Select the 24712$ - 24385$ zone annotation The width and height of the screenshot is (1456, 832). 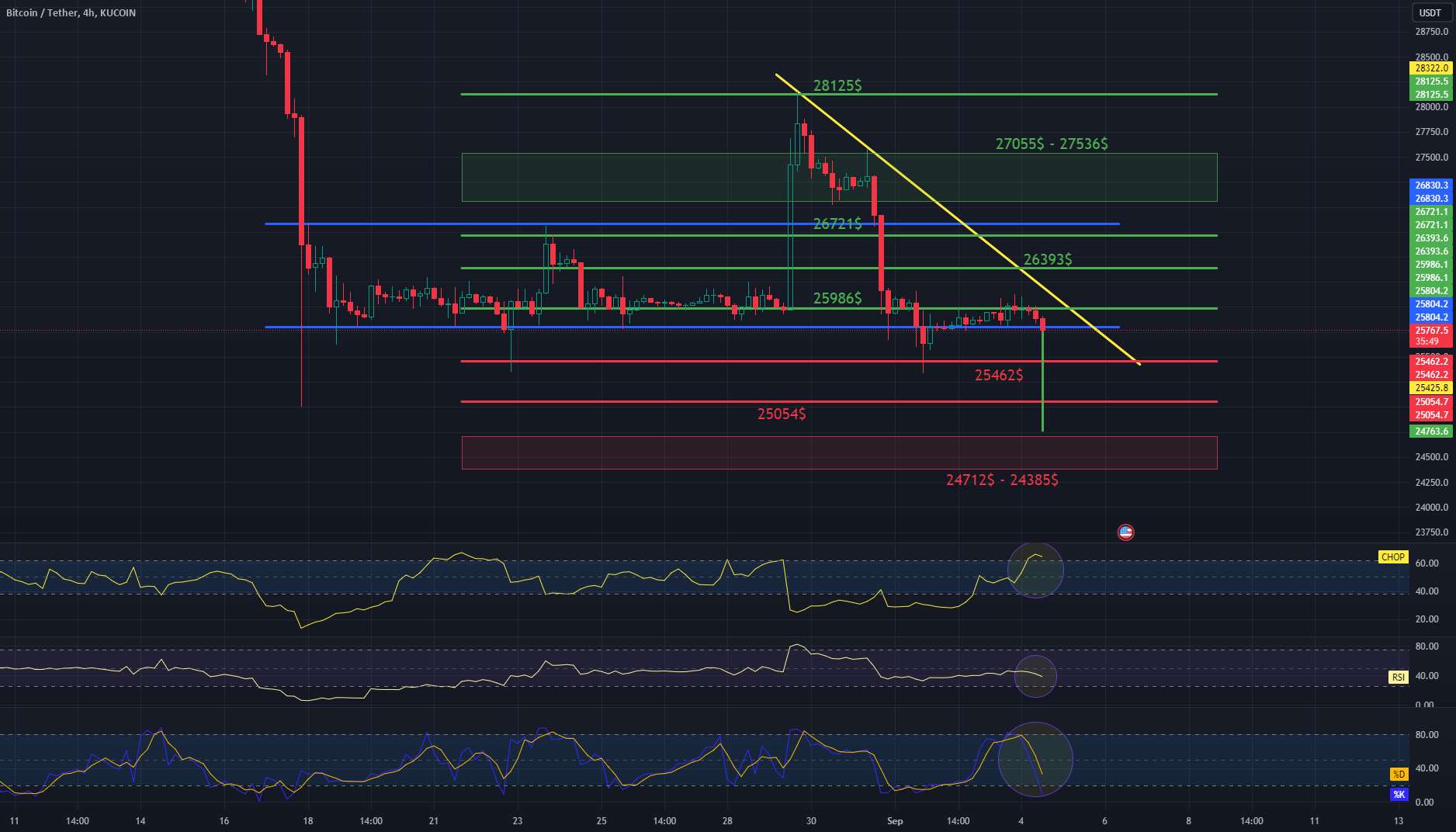(x=1001, y=480)
